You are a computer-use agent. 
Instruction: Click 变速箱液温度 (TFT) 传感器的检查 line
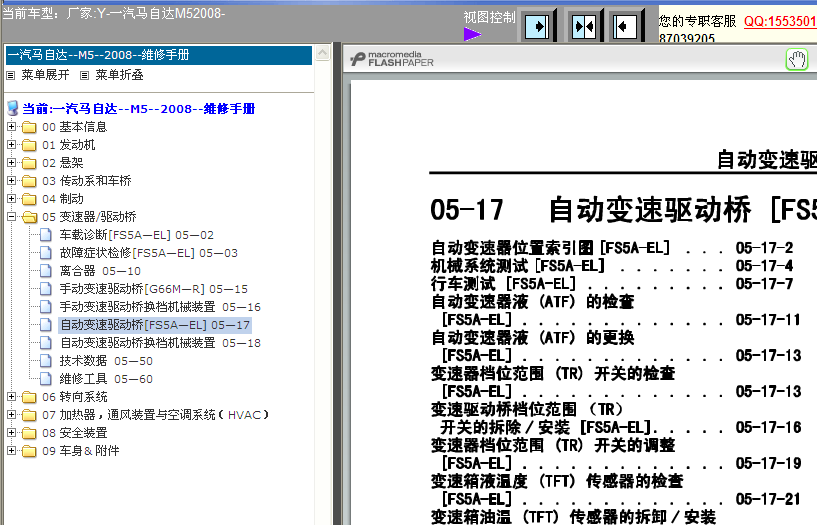pos(557,481)
